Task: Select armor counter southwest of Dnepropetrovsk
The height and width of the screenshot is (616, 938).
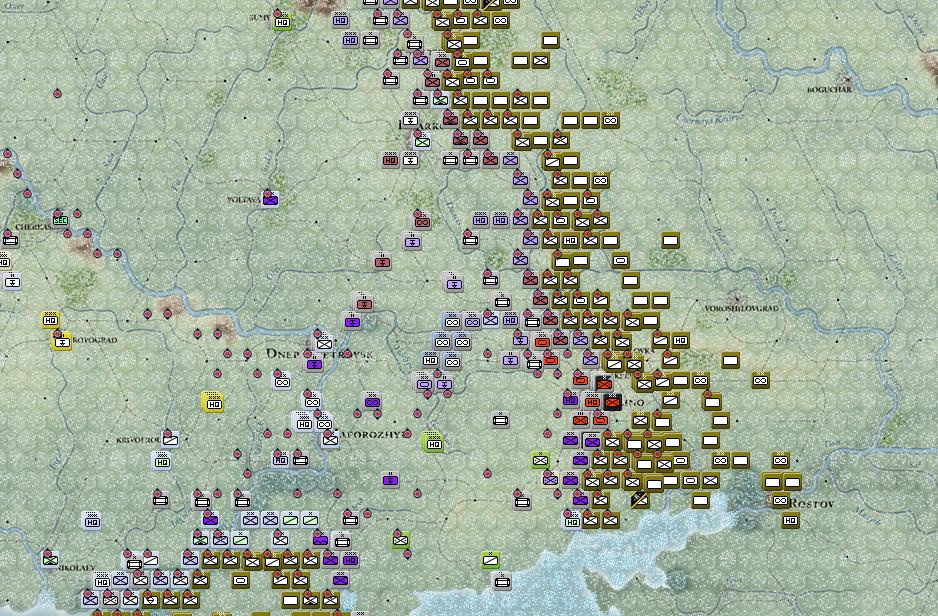Action: (282, 382)
